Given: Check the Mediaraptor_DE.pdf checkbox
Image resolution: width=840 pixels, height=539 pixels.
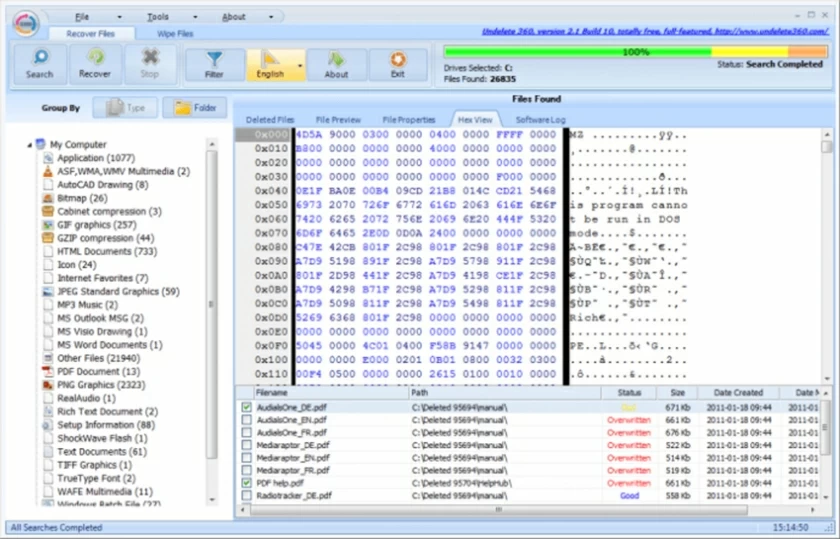Looking at the screenshot, I should [246, 445].
